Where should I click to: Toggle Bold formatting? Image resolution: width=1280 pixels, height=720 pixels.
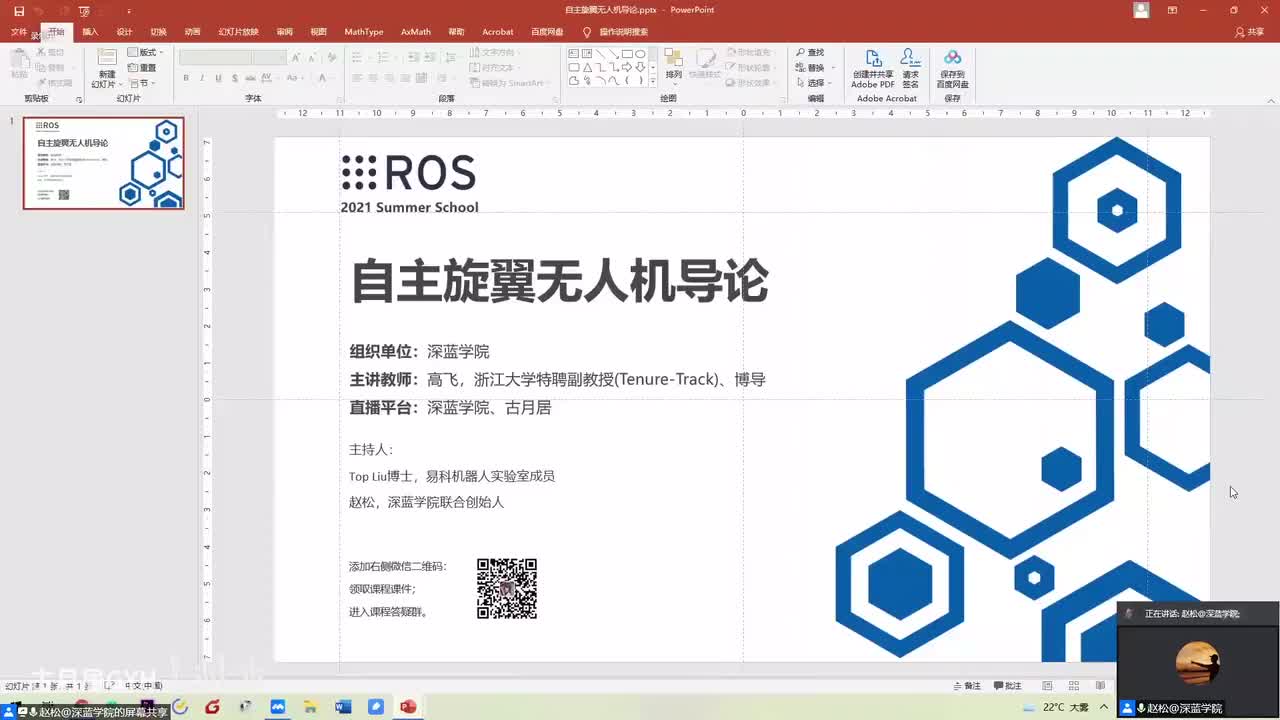click(186, 79)
